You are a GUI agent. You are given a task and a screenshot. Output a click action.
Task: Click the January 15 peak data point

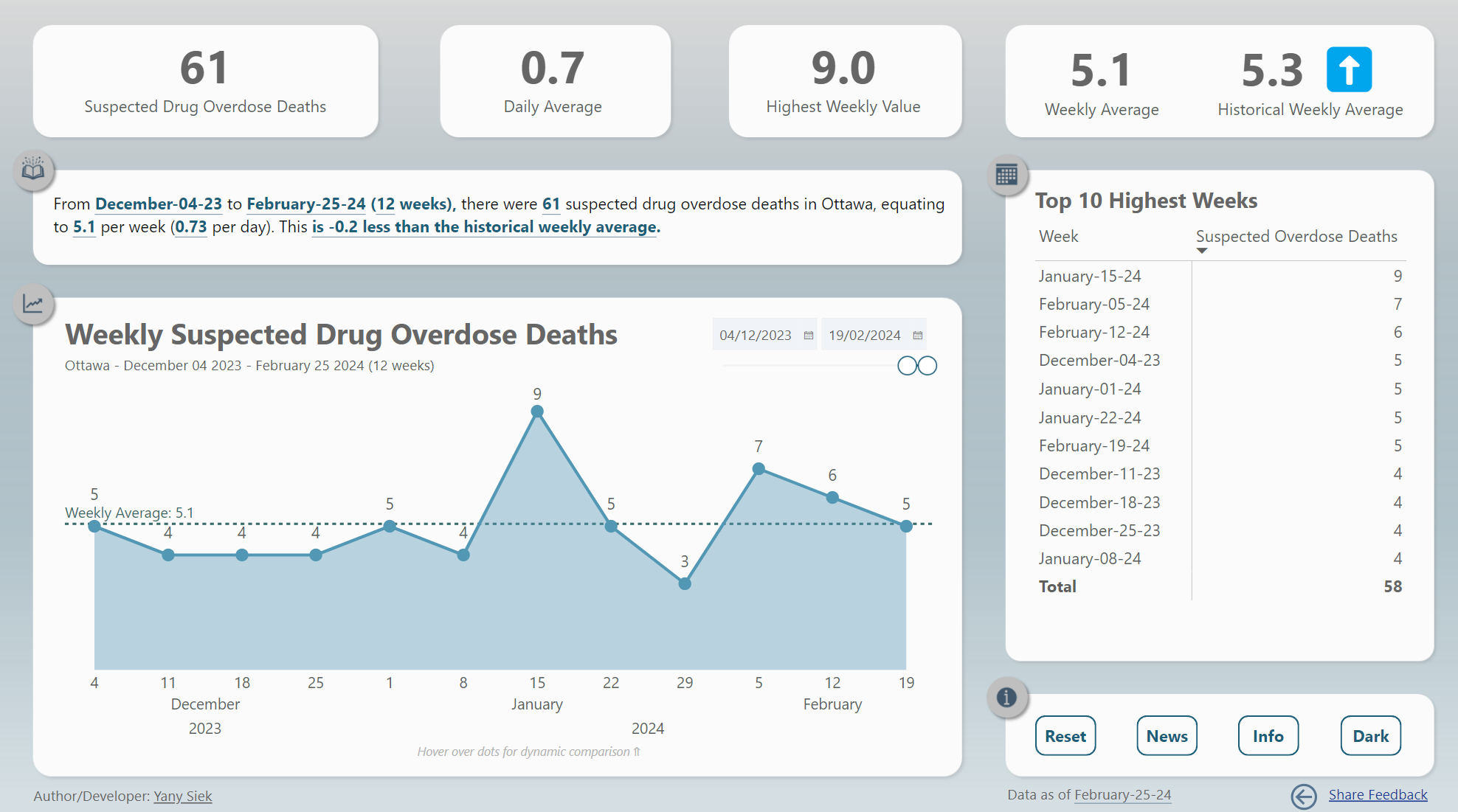[537, 412]
